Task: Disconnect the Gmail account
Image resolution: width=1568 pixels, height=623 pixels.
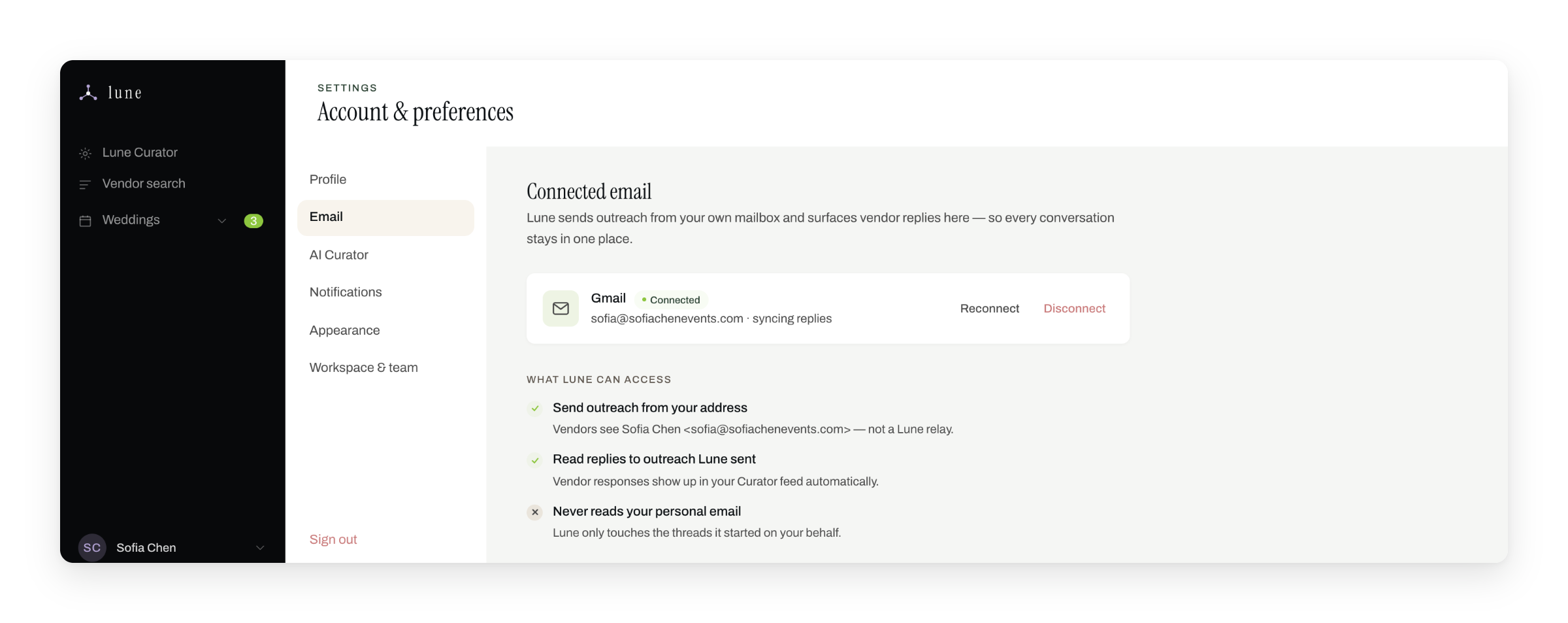Action: (x=1074, y=309)
